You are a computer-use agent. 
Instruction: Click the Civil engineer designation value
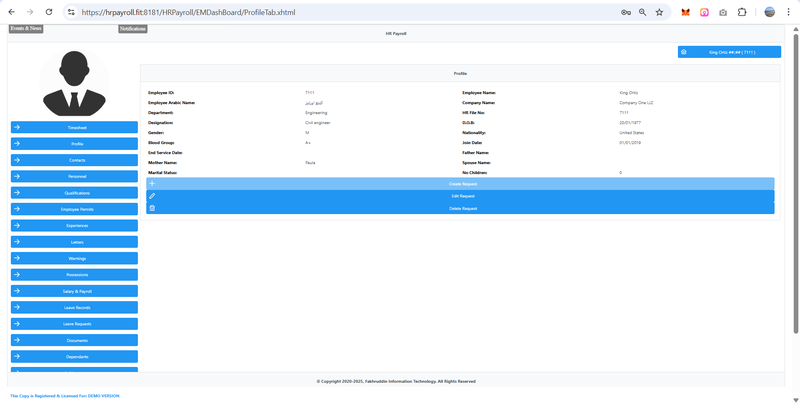(x=318, y=123)
